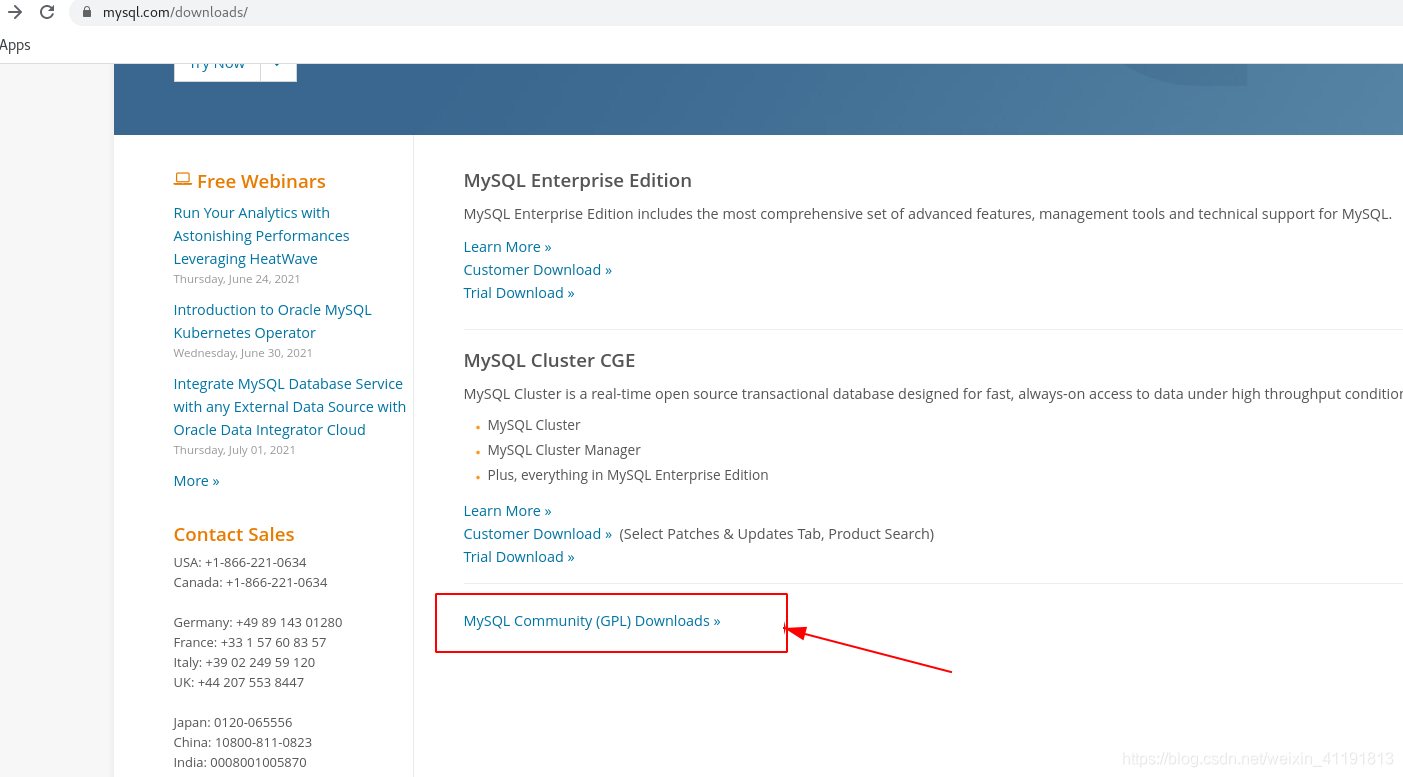Click the USA: +1-866-221-0634 phone number
This screenshot has height=777, width=1403.
click(240, 562)
